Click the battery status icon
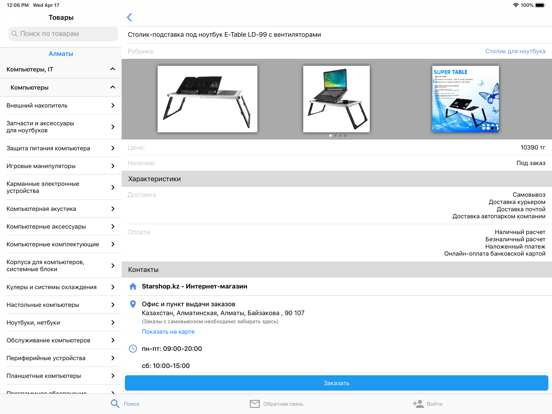Viewport: 552px width, 414px height. click(540, 5)
